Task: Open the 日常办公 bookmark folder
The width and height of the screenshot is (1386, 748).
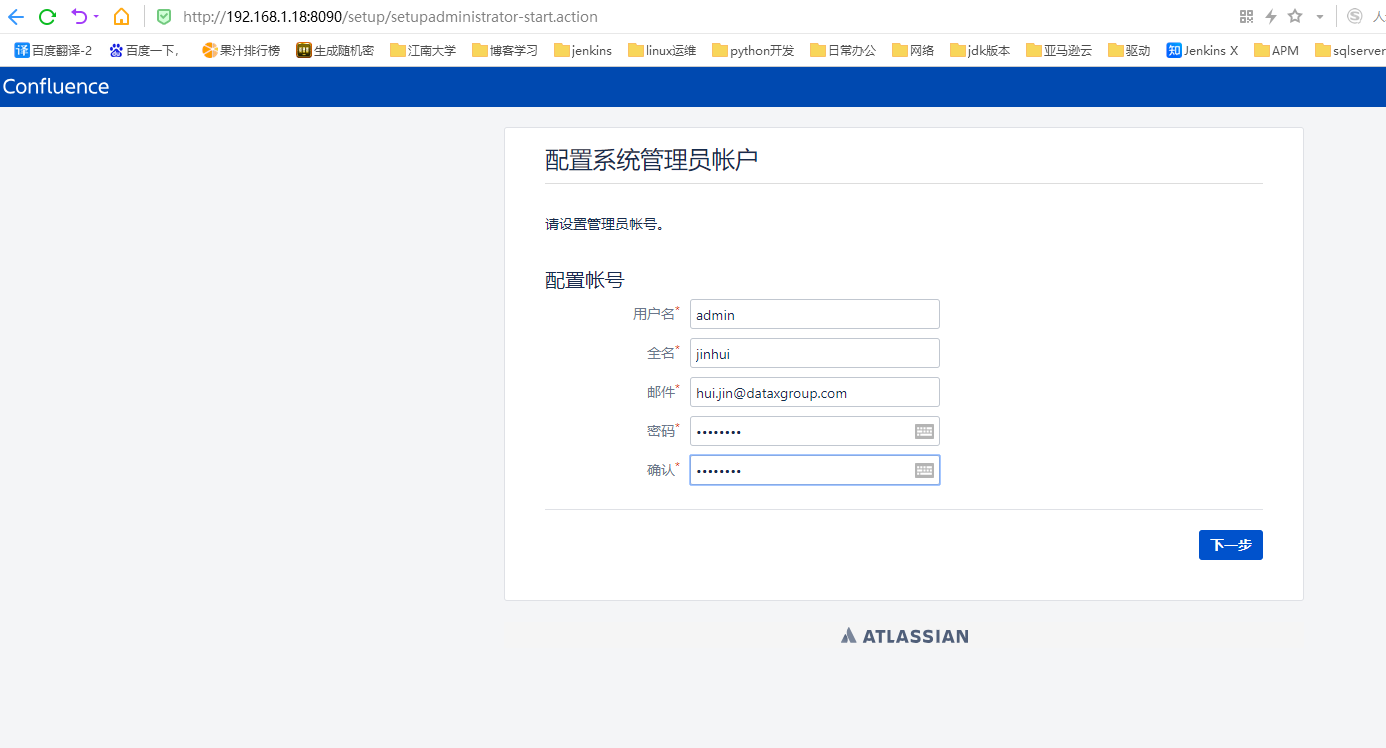Action: [843, 50]
